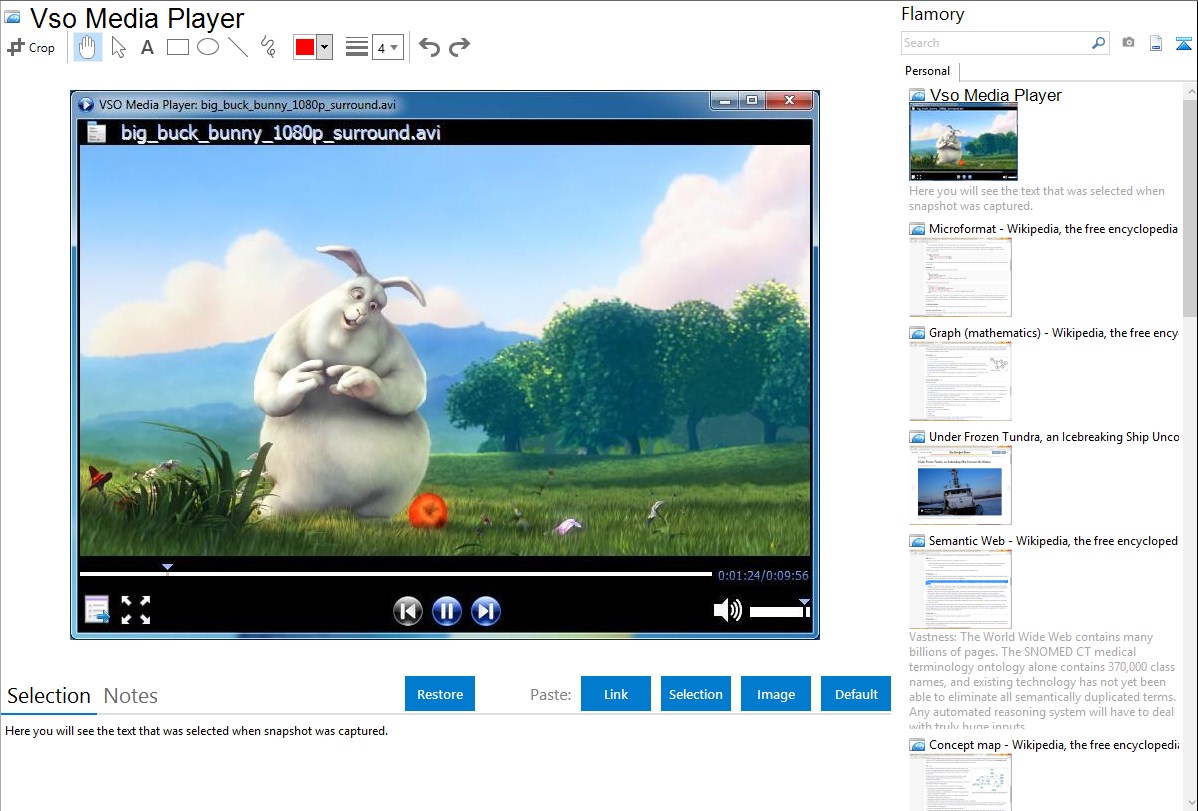1198x811 pixels.
Task: Click the Restore button
Action: pos(440,694)
